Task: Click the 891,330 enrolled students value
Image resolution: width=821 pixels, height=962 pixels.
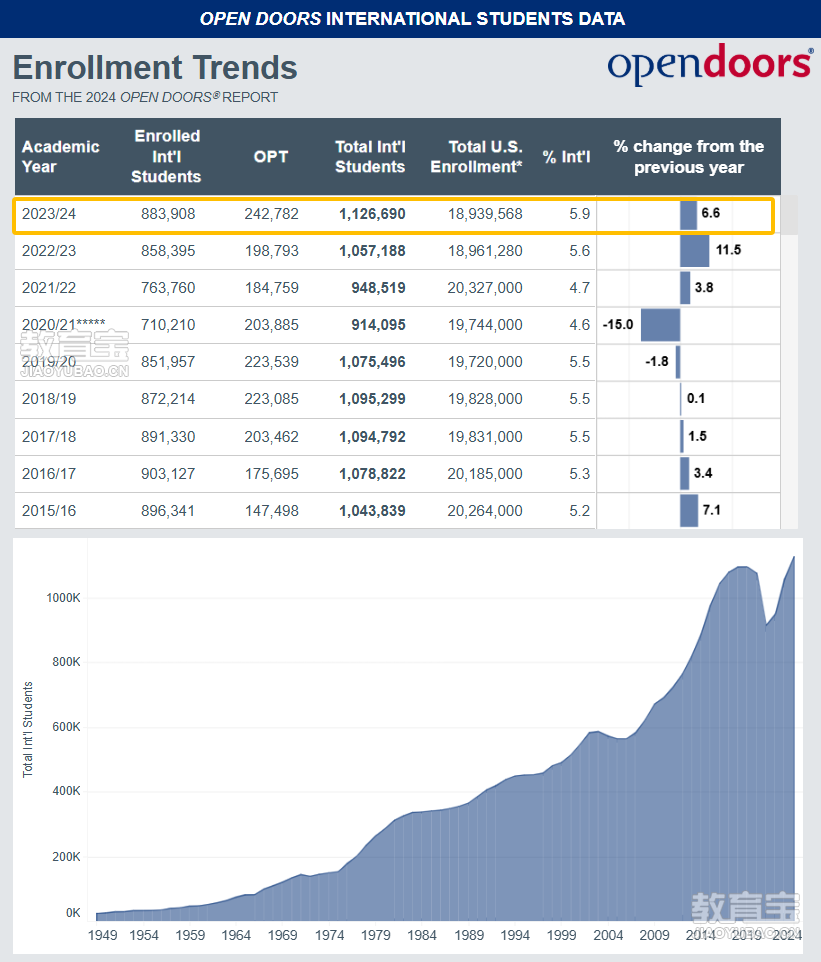Action: coord(168,437)
